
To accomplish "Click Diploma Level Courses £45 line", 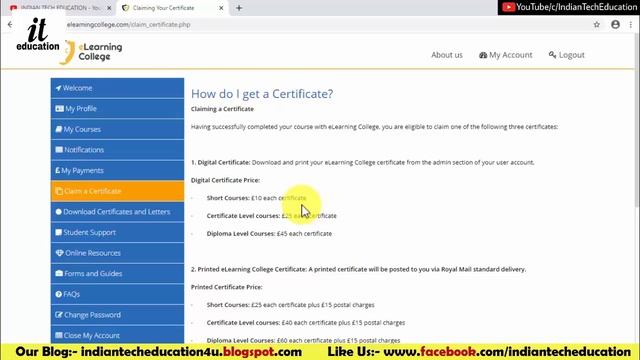I will coord(269,233).
